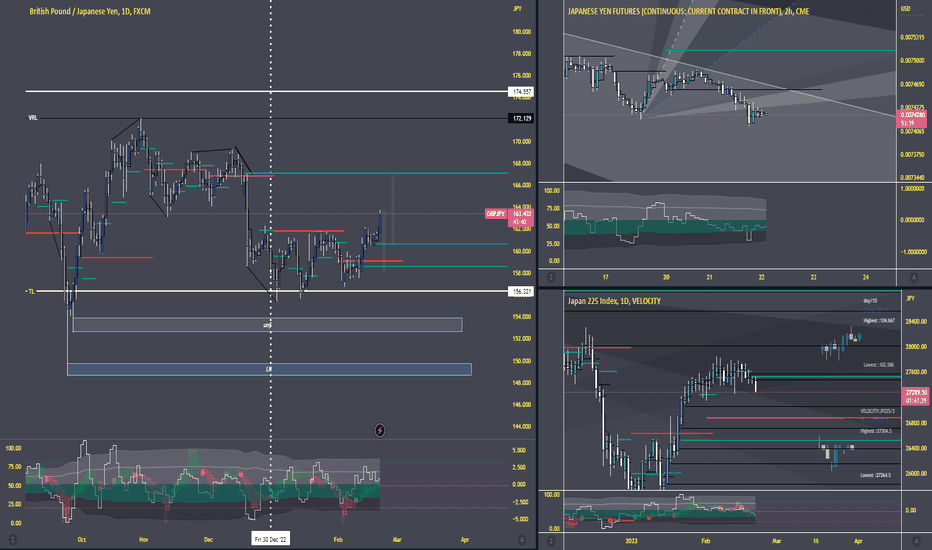
Task: Click 'Mar' on Japan 225 time axis
Action: [x=776, y=540]
